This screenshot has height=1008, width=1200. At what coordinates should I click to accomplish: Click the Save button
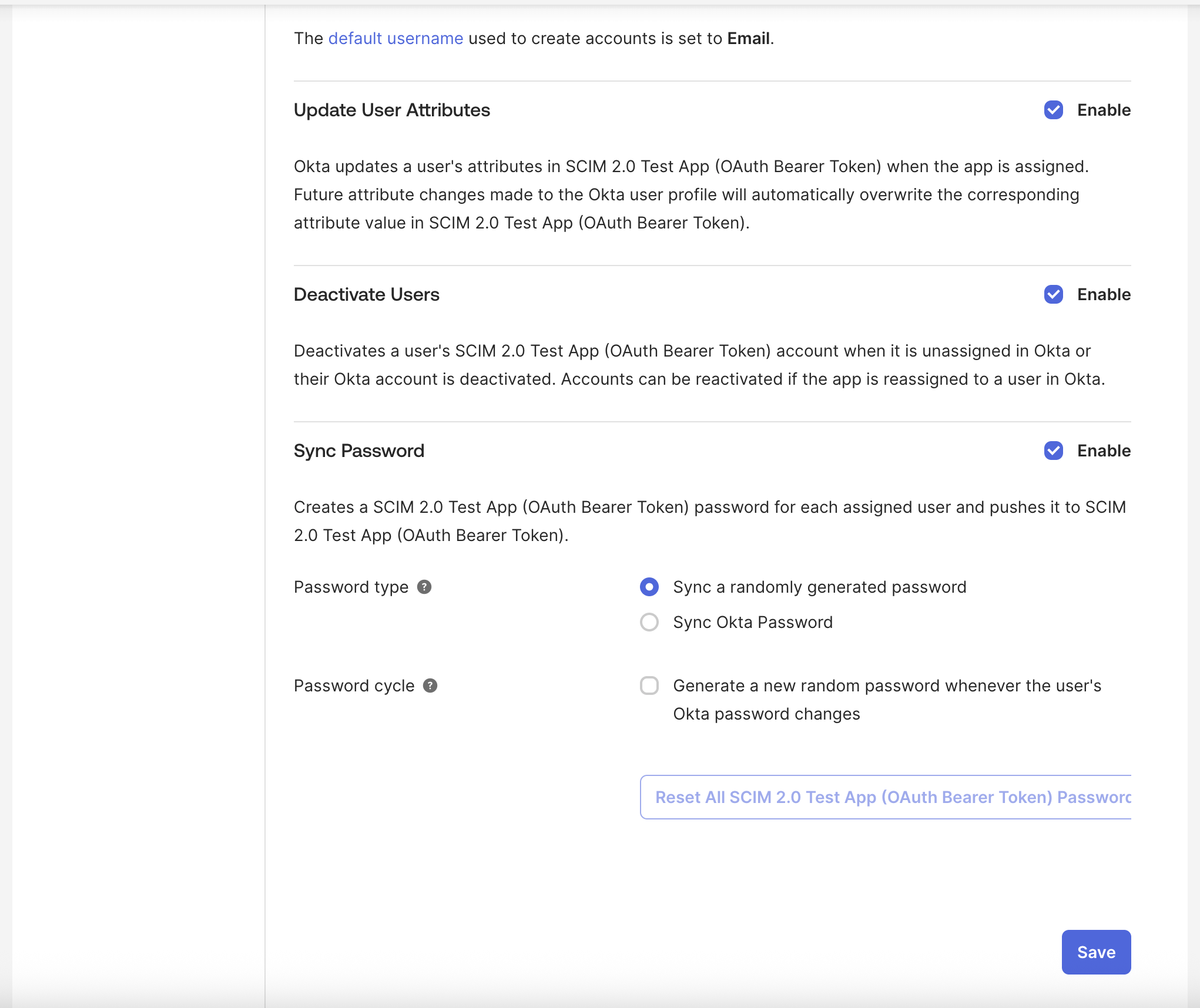[x=1095, y=952]
